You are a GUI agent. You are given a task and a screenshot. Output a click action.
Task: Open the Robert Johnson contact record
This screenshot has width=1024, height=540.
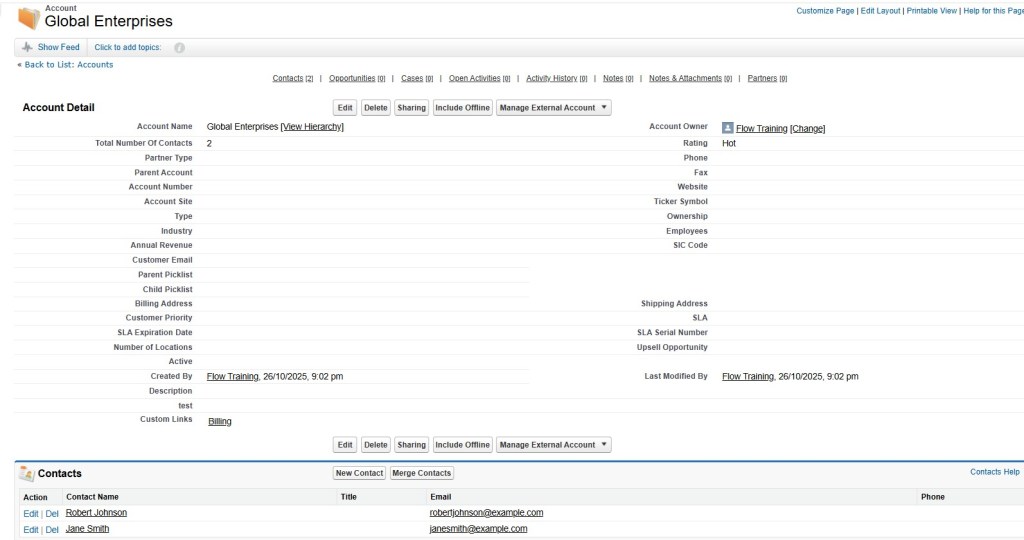(x=96, y=513)
